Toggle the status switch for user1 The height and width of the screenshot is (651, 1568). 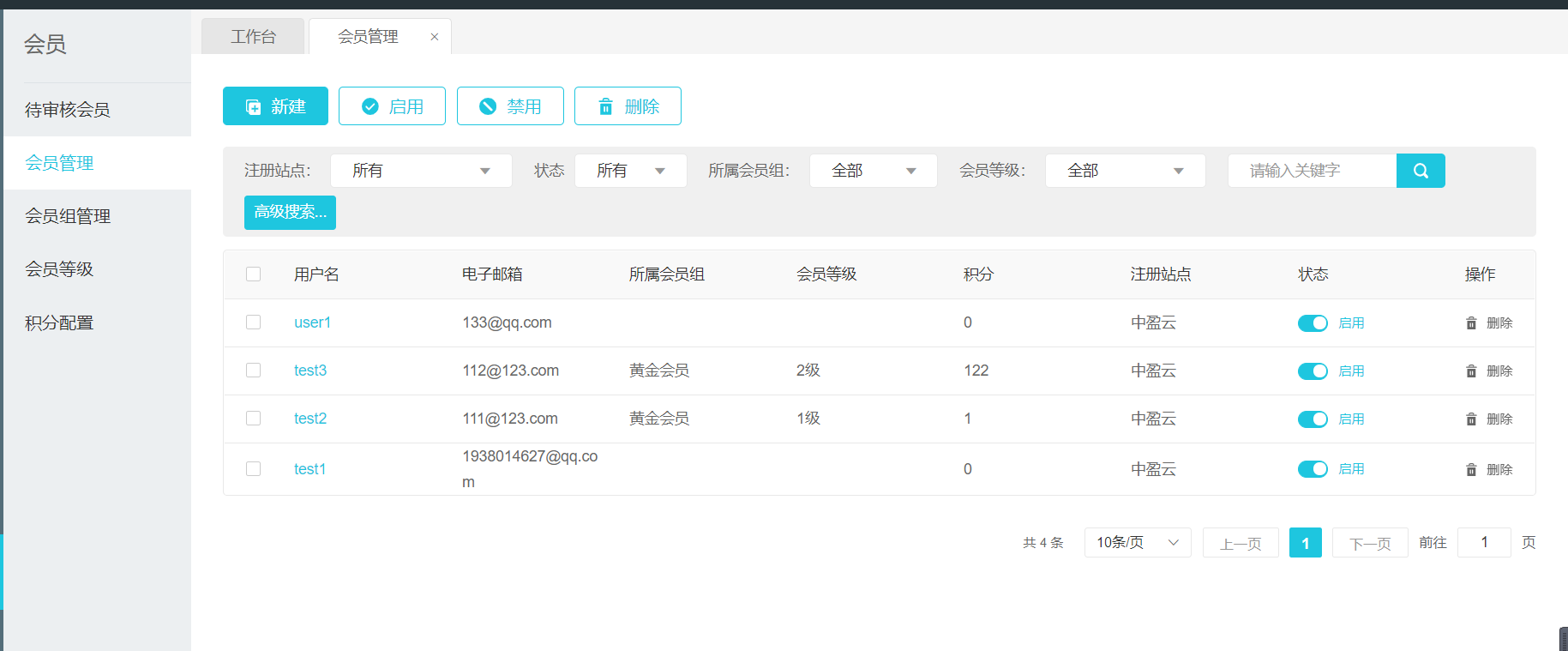pyautogui.click(x=1312, y=323)
